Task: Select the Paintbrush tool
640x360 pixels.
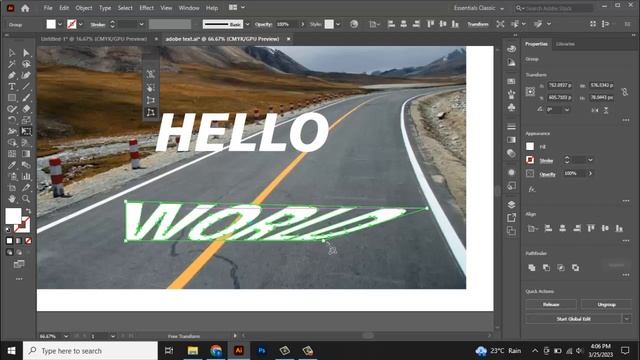Action: click(26, 98)
